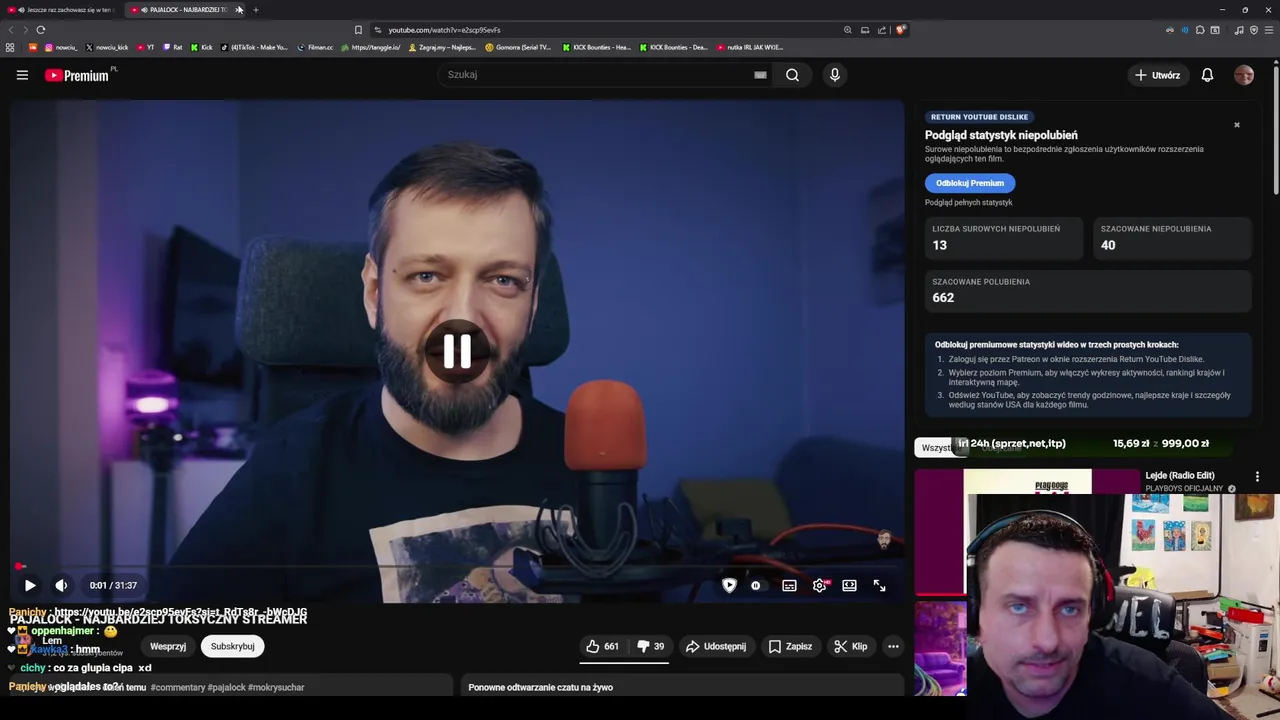Screen dimensions: 1280x720
Task: Open the Filman.cc bookmark
Action: point(315,47)
